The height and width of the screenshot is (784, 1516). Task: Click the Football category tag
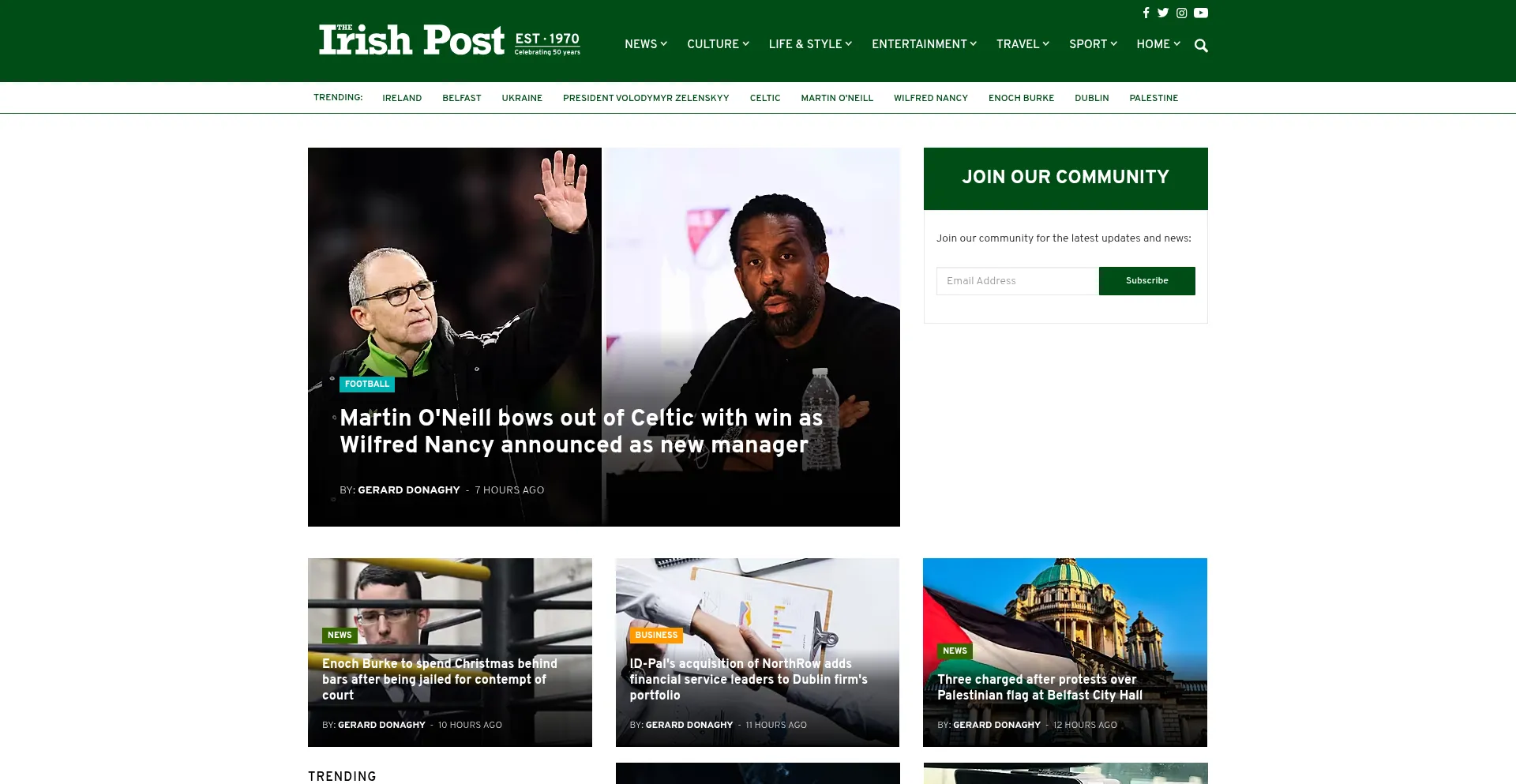pyautogui.click(x=367, y=384)
